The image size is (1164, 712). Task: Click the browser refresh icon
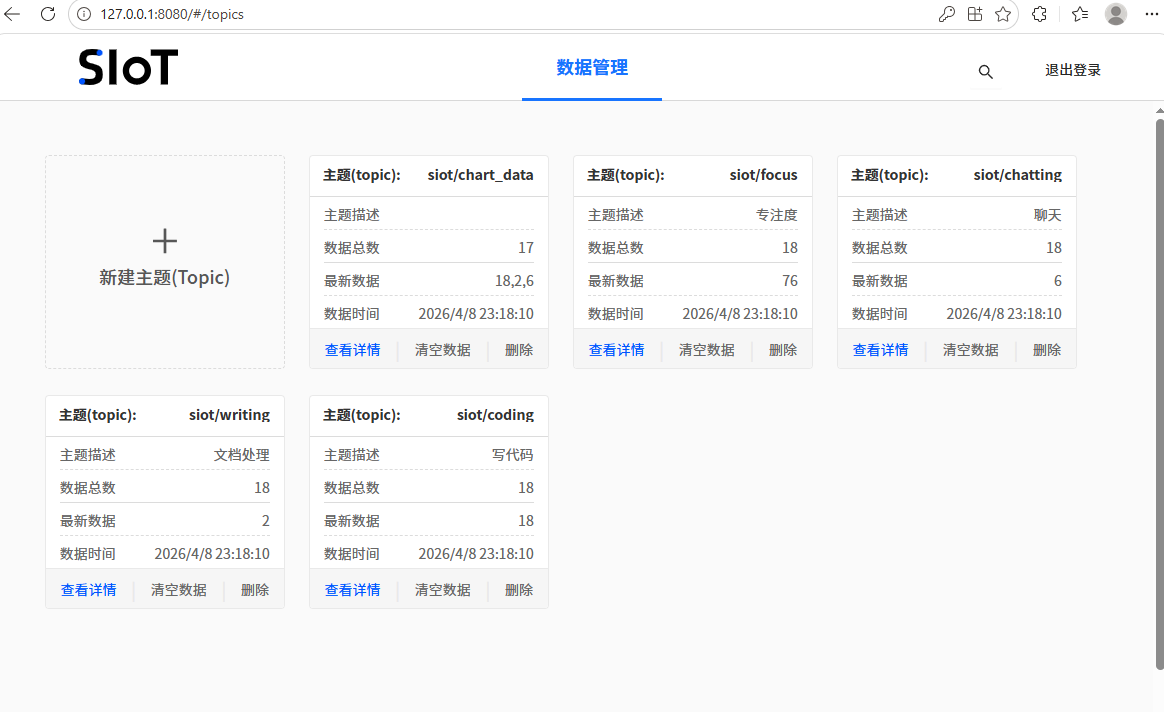47,15
